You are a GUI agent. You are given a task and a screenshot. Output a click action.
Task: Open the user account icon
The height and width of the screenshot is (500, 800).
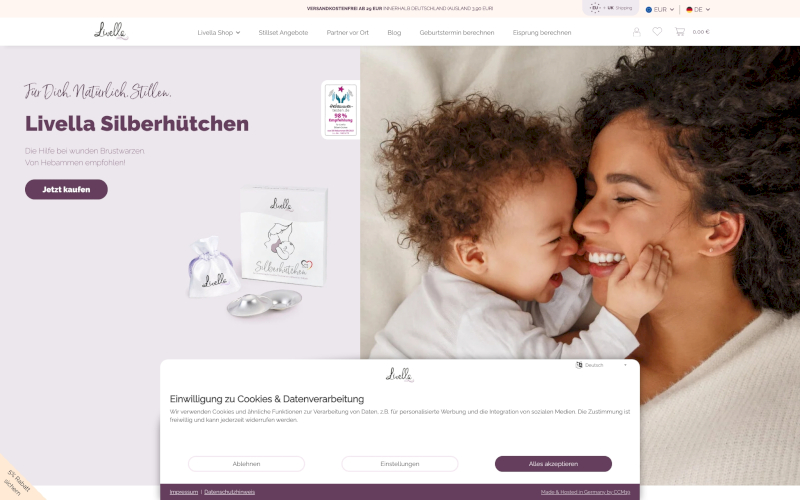[x=636, y=32]
